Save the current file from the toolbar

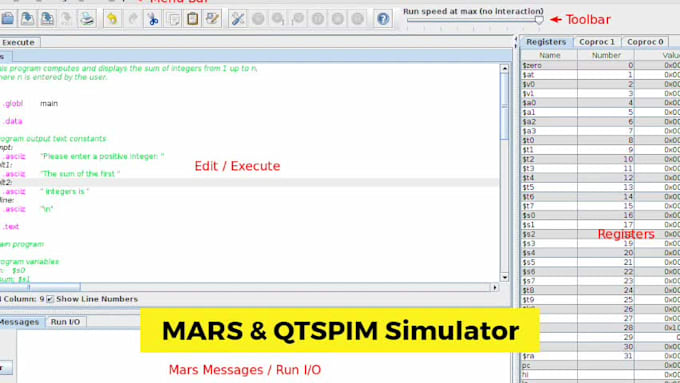coord(27,19)
